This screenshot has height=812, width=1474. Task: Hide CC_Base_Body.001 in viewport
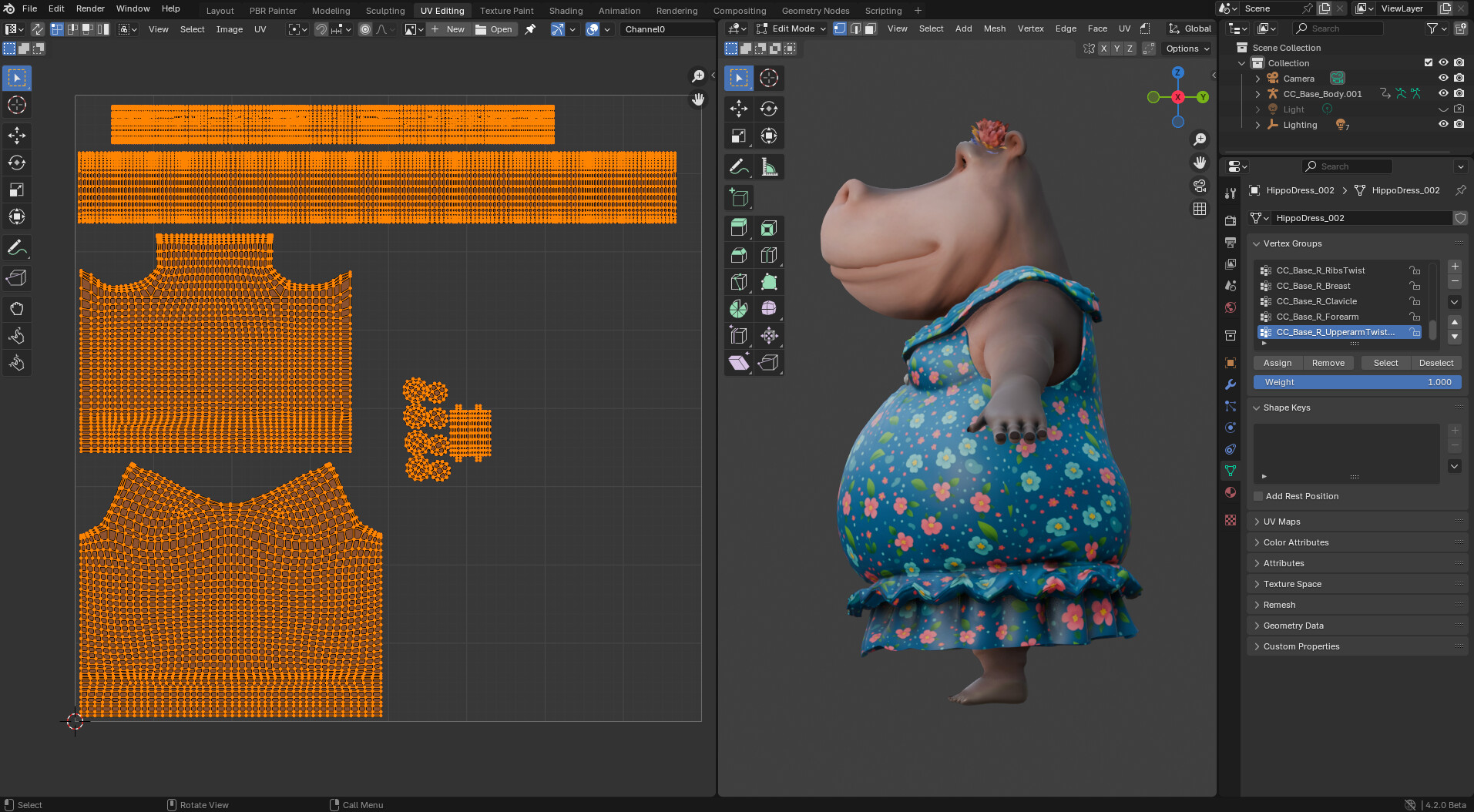[x=1443, y=93]
